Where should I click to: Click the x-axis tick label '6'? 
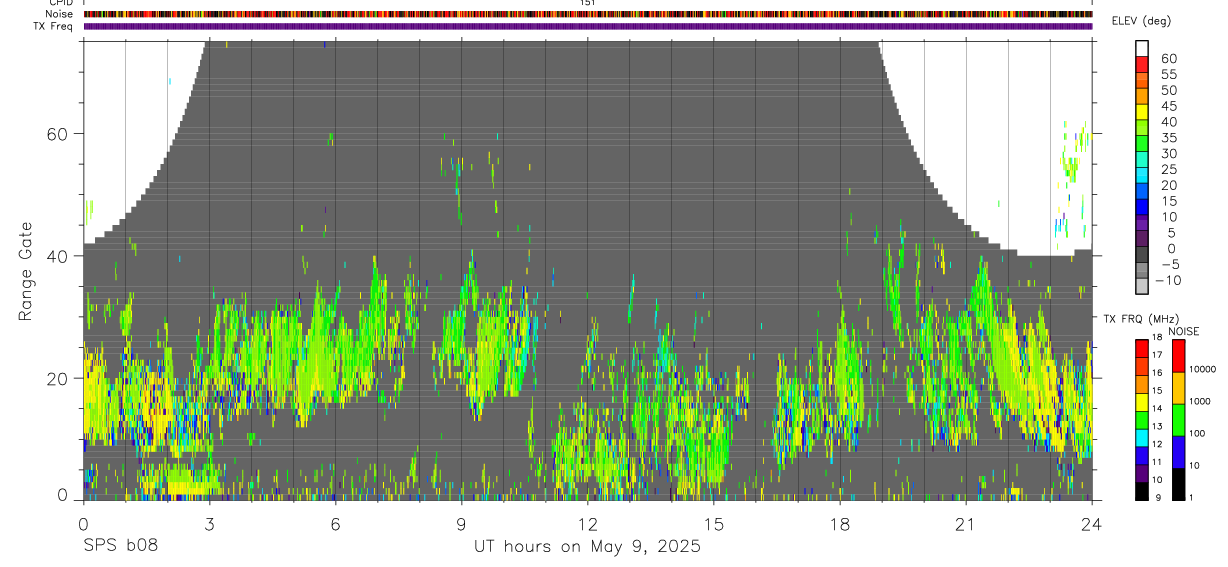[x=335, y=524]
